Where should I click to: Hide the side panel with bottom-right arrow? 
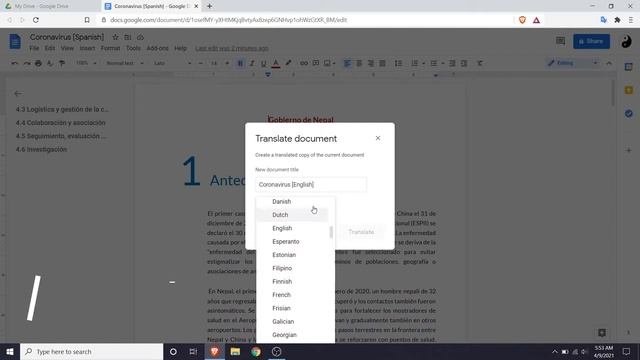tap(629, 333)
